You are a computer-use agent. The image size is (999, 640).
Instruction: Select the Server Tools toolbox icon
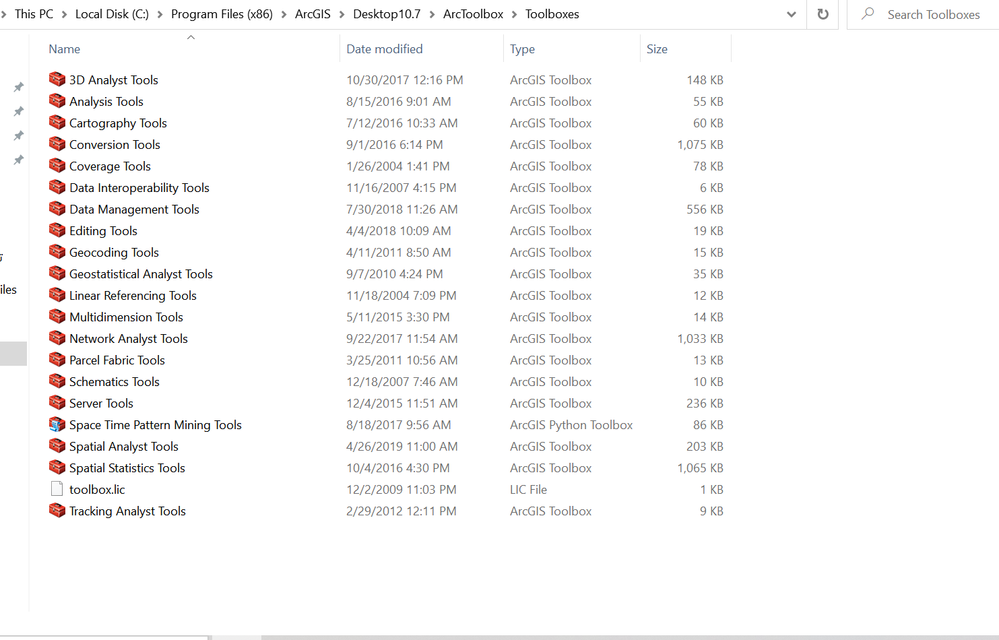tap(57, 402)
